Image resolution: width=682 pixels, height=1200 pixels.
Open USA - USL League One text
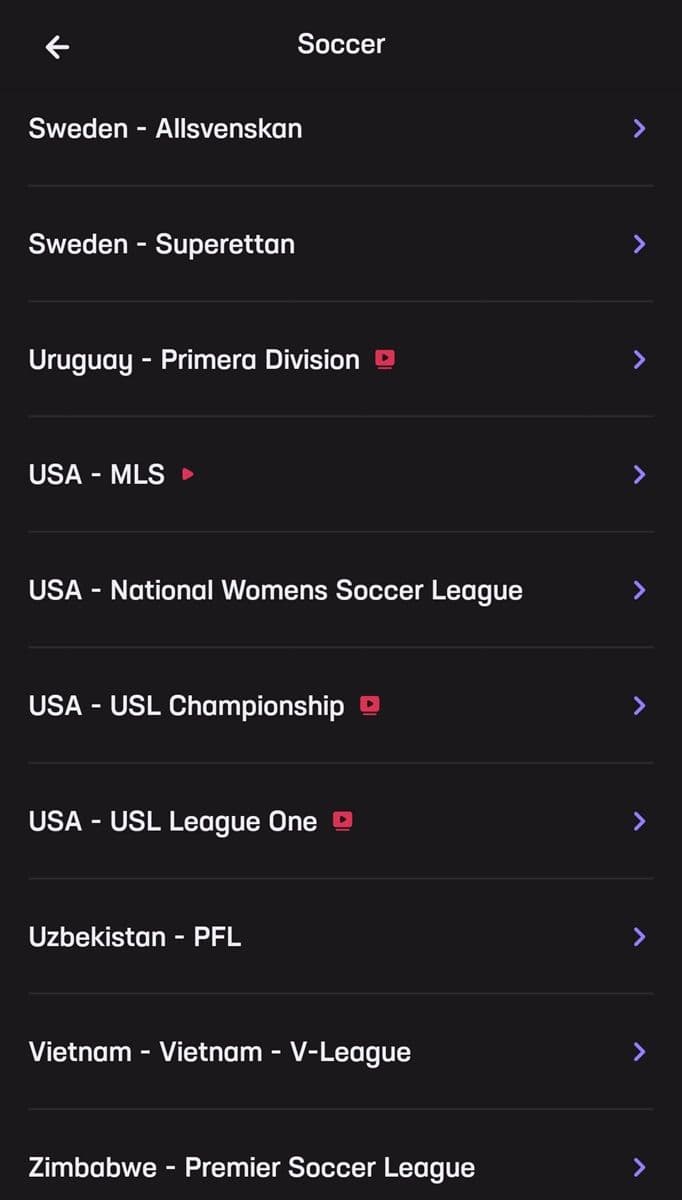click(173, 821)
